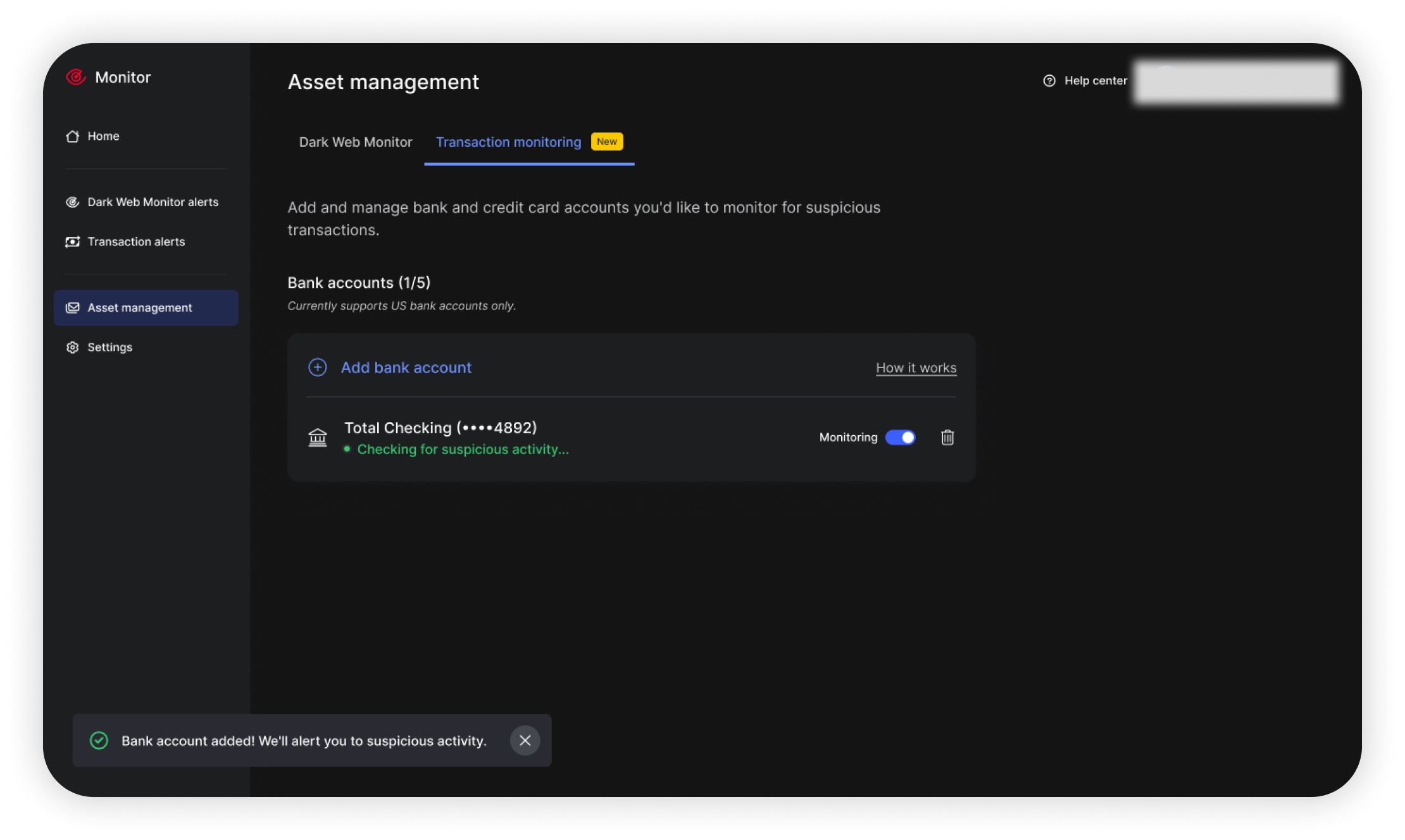Click Checking for suspicious activity status text
Viewport: 1405px width, 840px height.
point(463,449)
